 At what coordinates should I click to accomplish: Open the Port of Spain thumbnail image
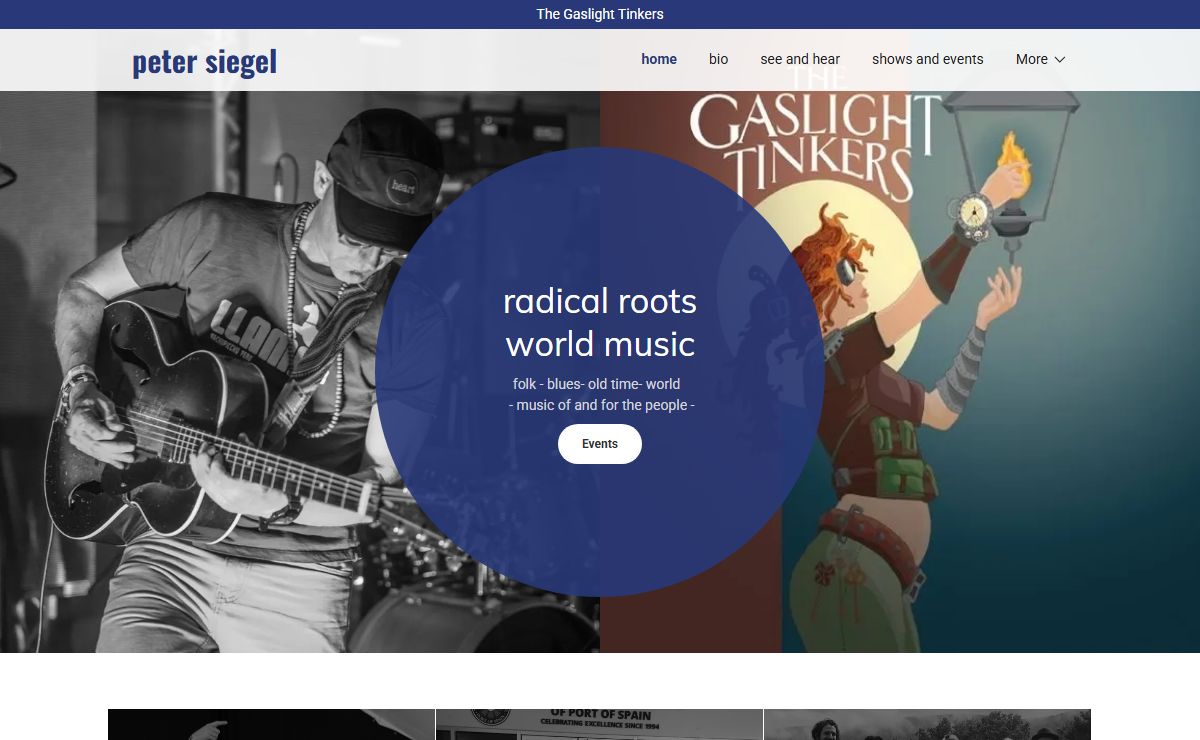click(599, 724)
